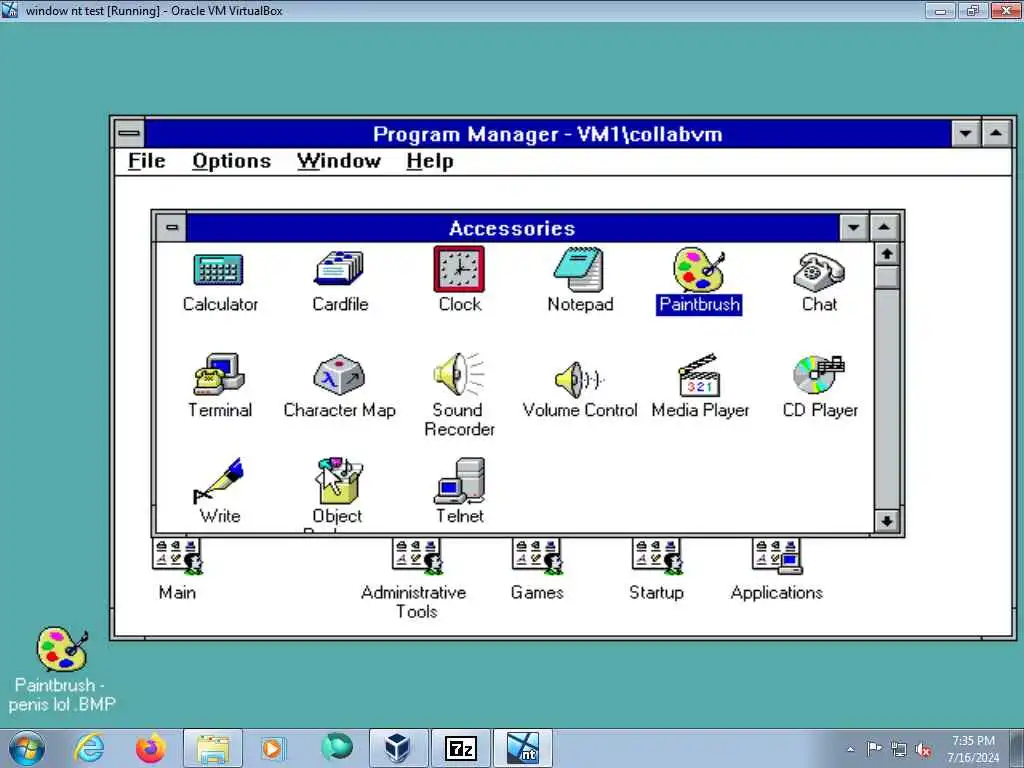
Task: Maximize the Program Manager window
Action: pos(996,134)
